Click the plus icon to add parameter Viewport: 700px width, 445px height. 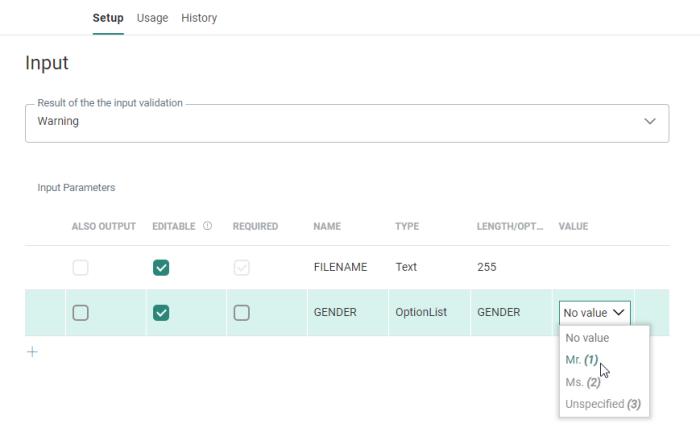click(32, 352)
